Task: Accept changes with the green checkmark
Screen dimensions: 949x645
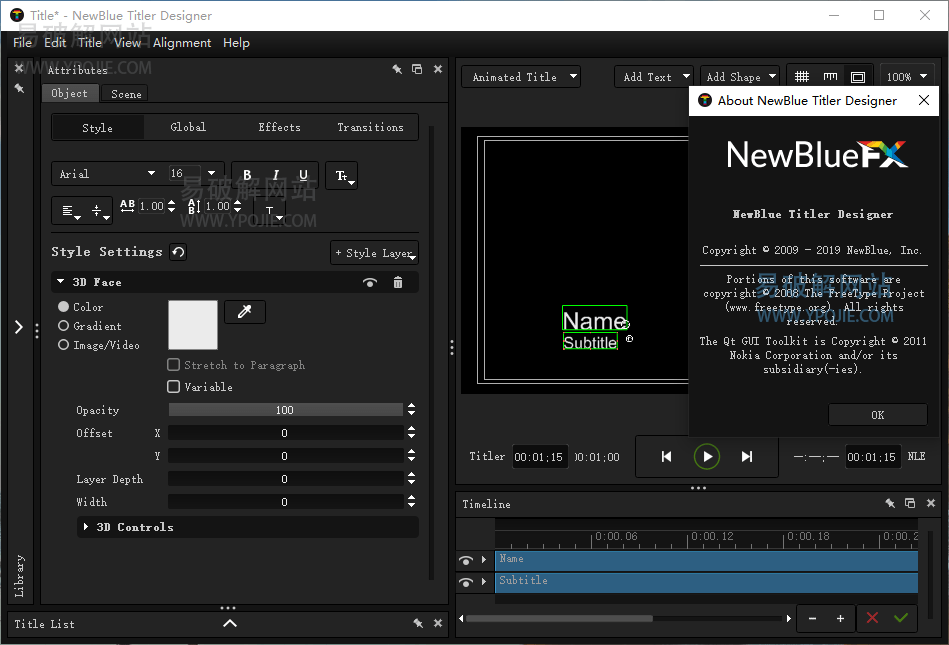Action: pyautogui.click(x=901, y=618)
